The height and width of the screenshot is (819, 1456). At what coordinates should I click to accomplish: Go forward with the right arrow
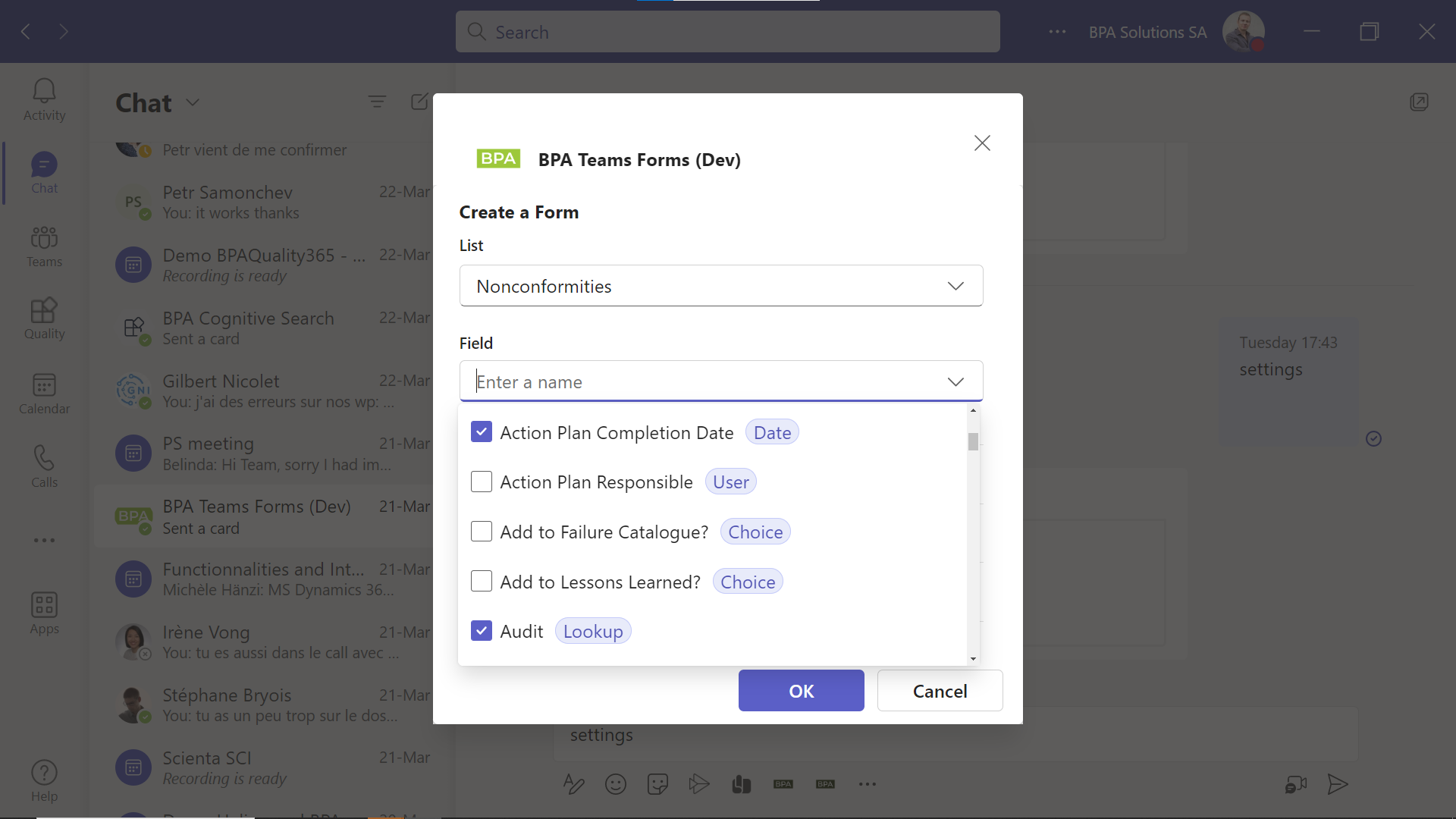point(64,31)
